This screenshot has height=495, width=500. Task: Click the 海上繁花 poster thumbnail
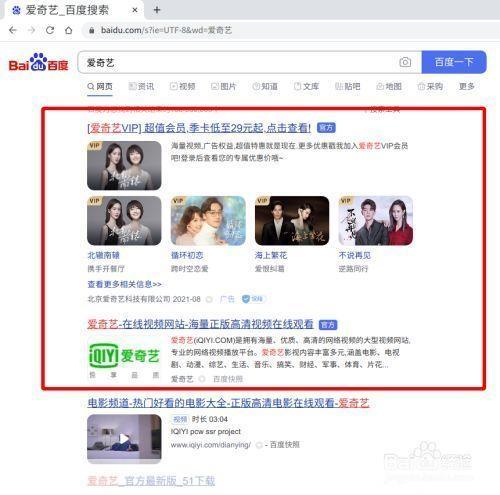coord(292,221)
